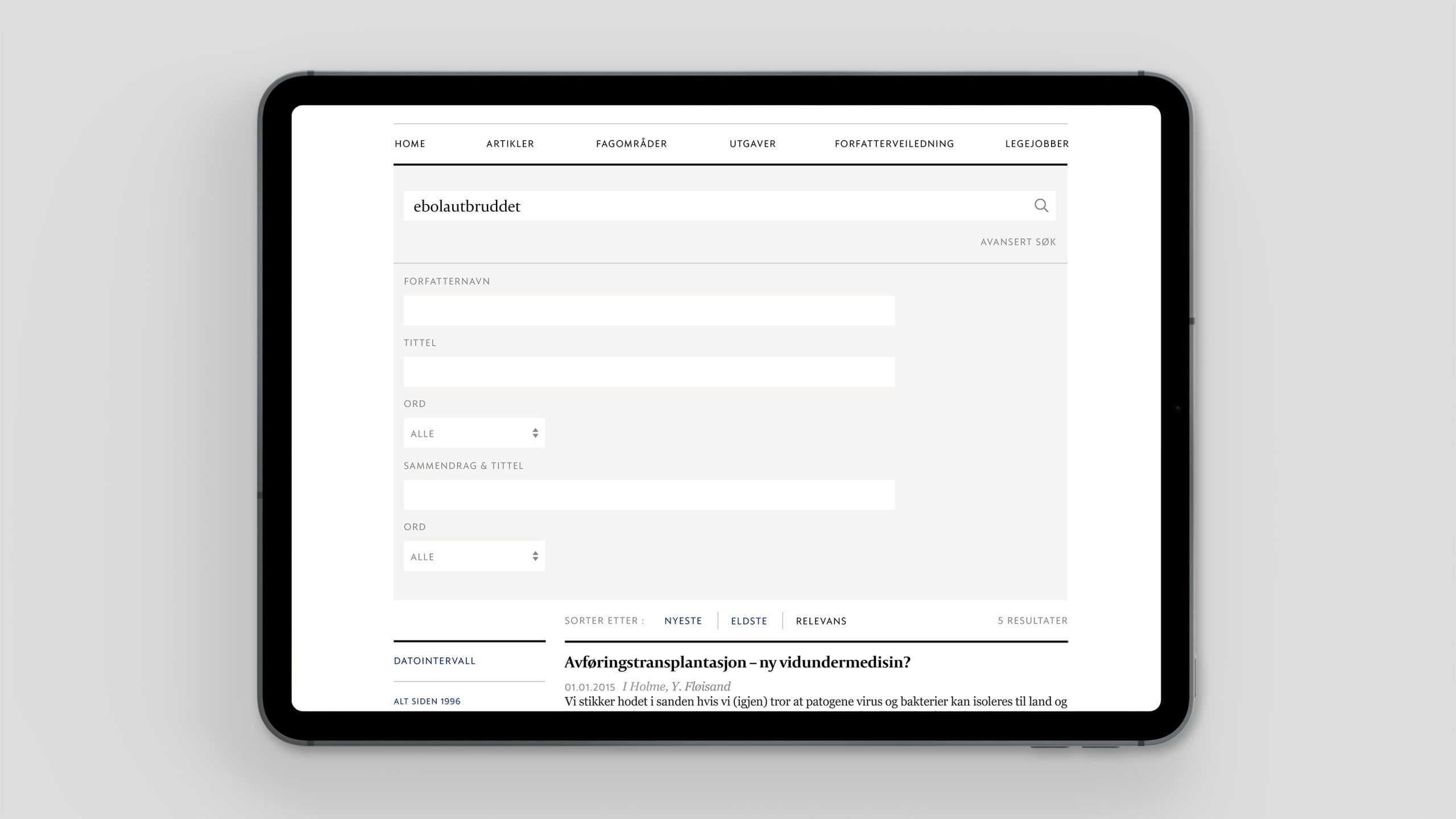
Task: Open the article Avføringstransplantasjon – ny vidundermedisin?
Action: [x=737, y=663]
